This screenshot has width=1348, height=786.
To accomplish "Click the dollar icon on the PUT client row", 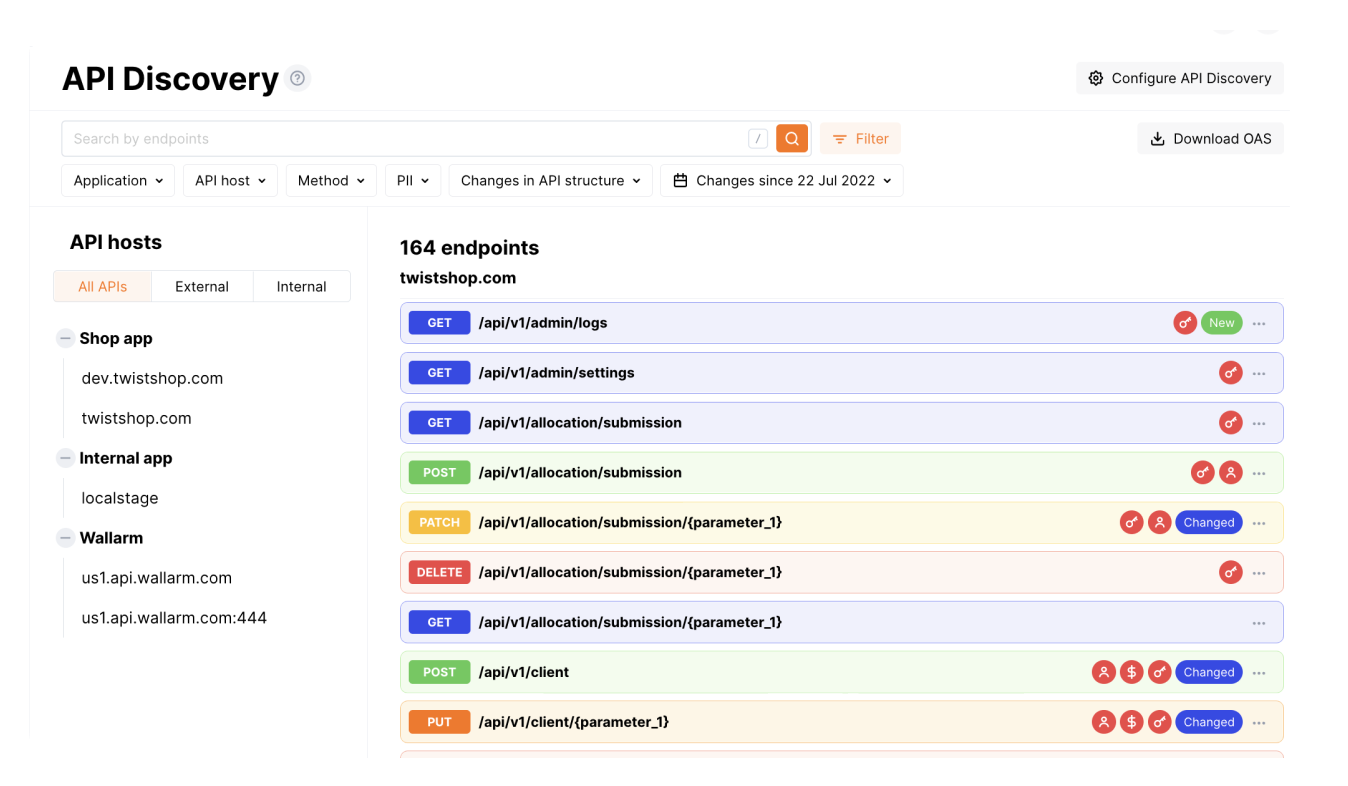I will [1131, 722].
